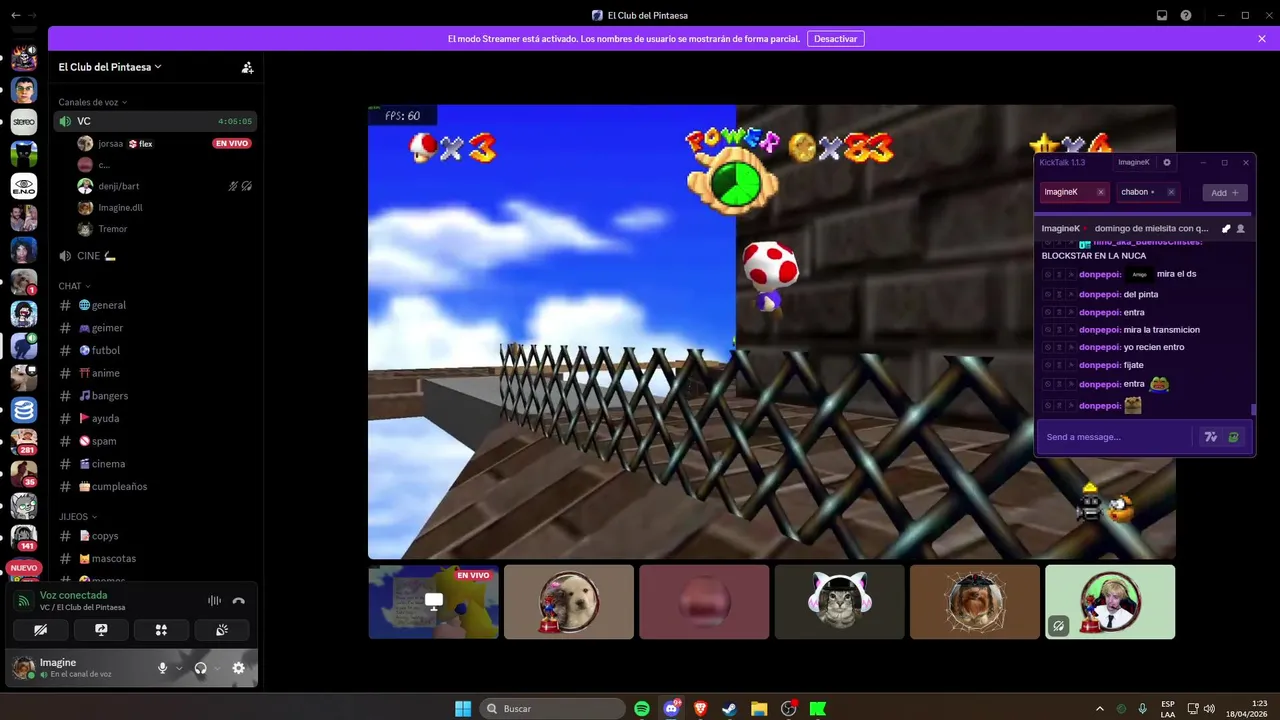Viewport: 1280px width, 720px height.
Task: Collapse the JUEGOS category
Action: click(77, 517)
